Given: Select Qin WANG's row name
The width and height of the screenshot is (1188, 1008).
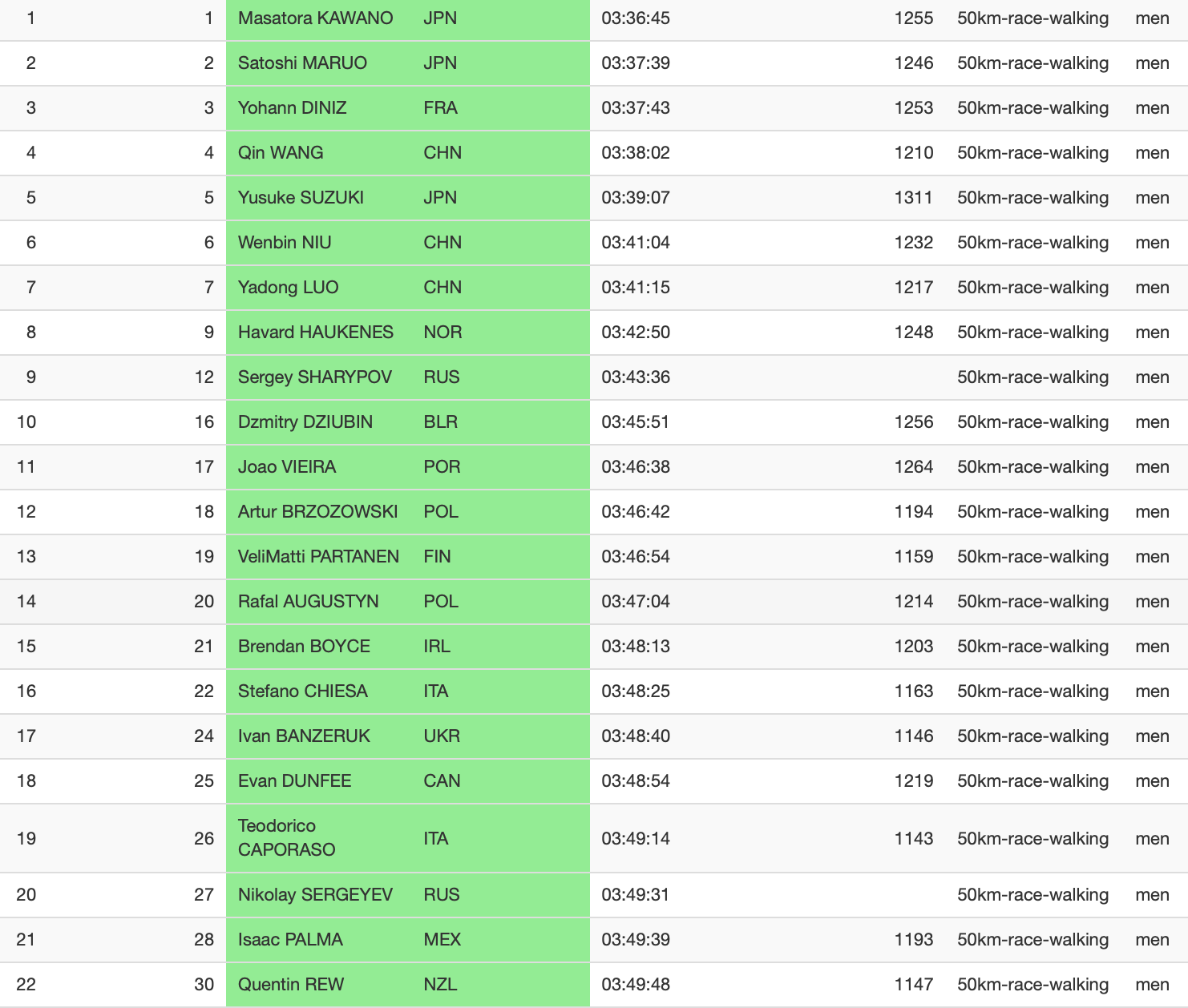Looking at the screenshot, I should coord(281,153).
